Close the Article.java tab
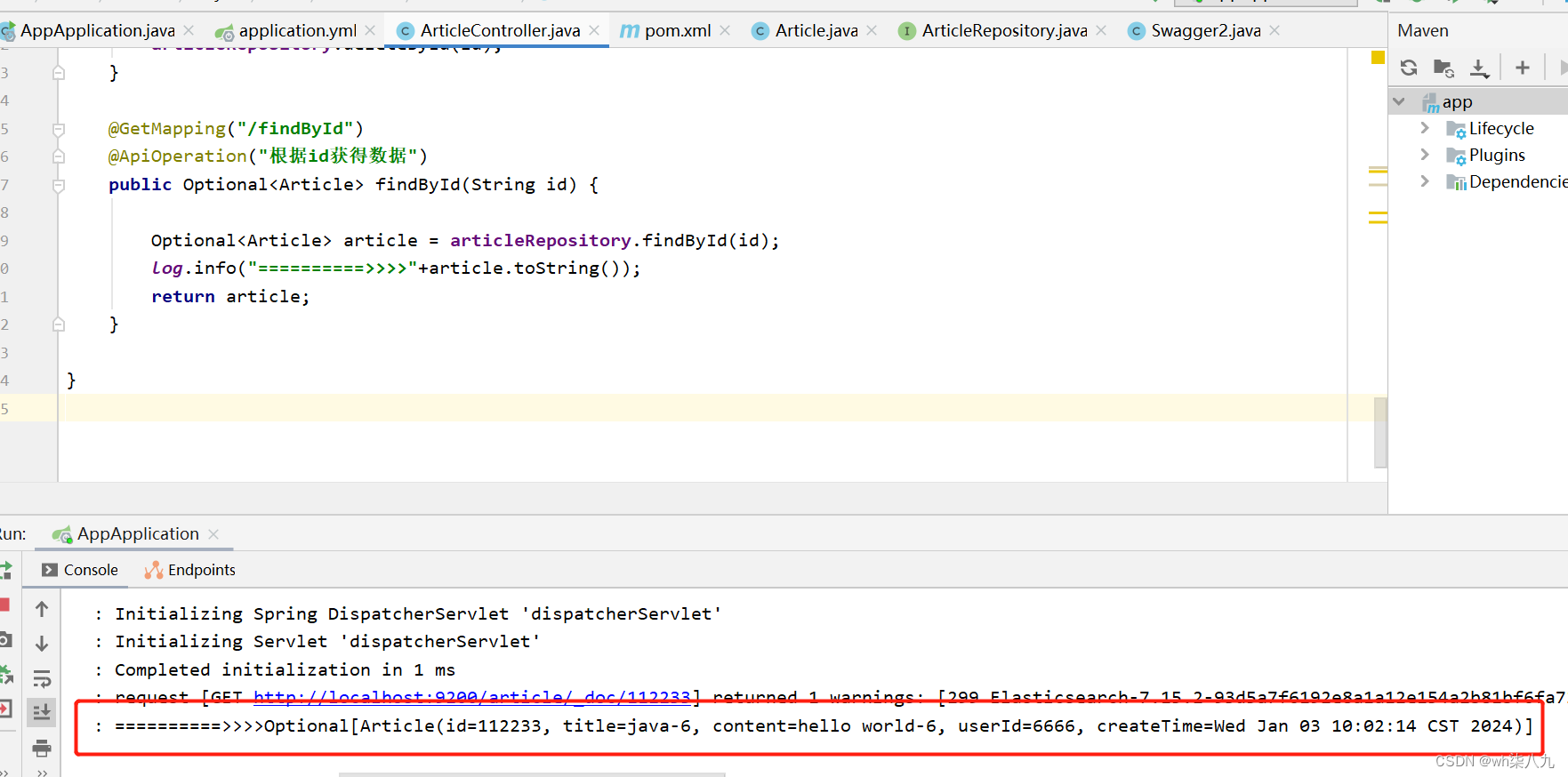The image size is (1568, 777). tap(872, 30)
